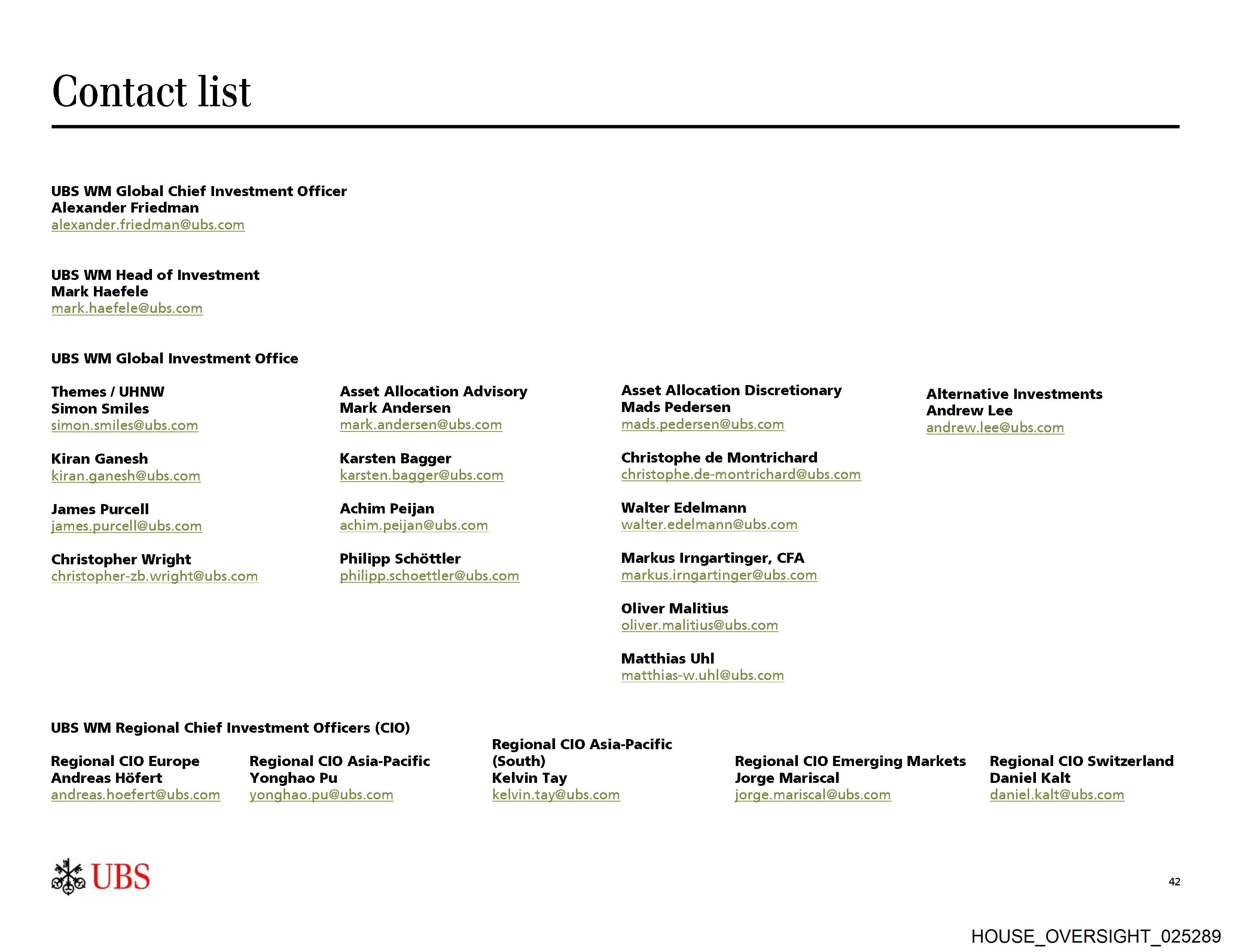1235x952 pixels.
Task: Open mark.andersen@ubs.com email link
Action: (x=421, y=425)
